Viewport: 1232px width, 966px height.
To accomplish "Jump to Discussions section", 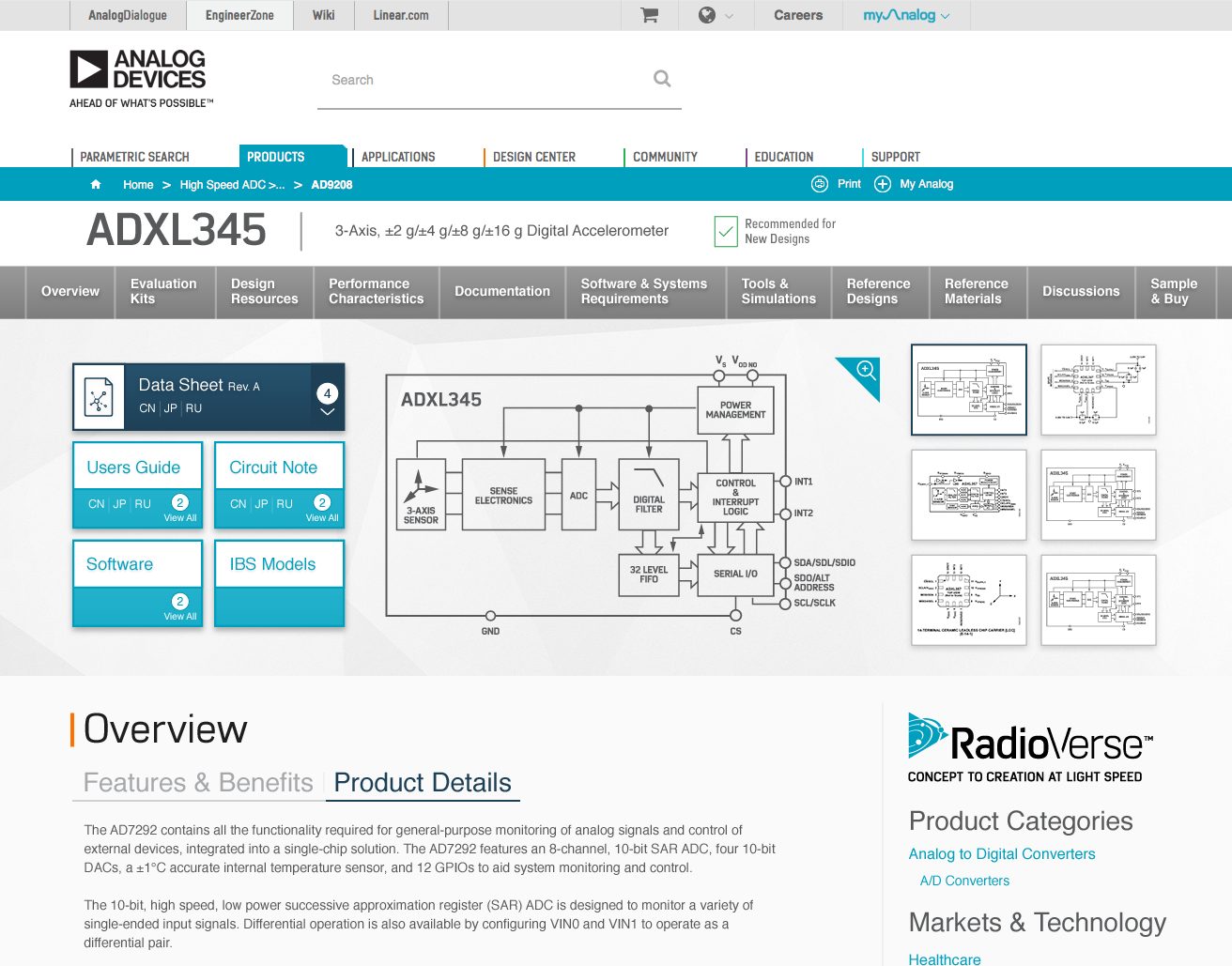I will tap(1081, 292).
